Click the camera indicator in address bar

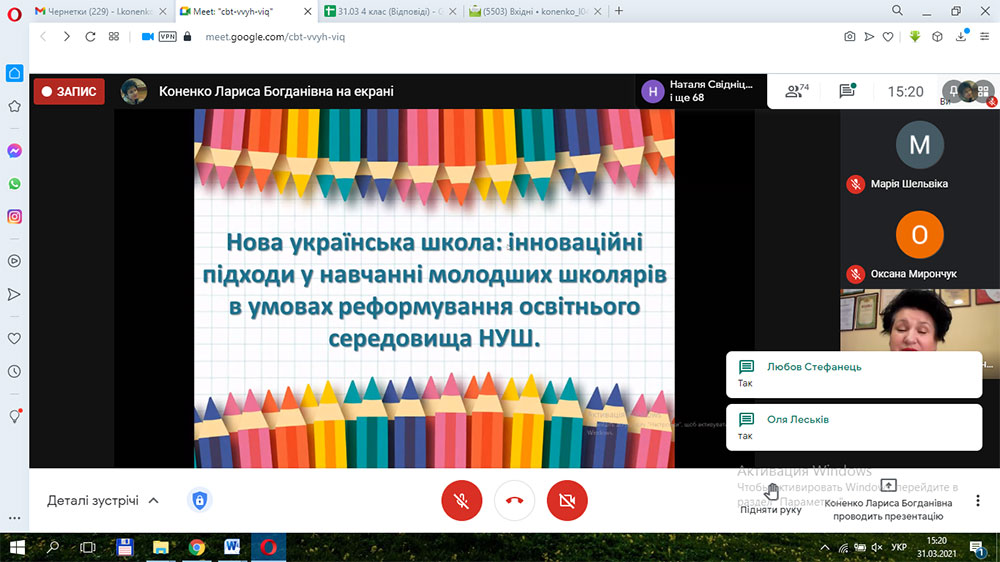point(147,37)
